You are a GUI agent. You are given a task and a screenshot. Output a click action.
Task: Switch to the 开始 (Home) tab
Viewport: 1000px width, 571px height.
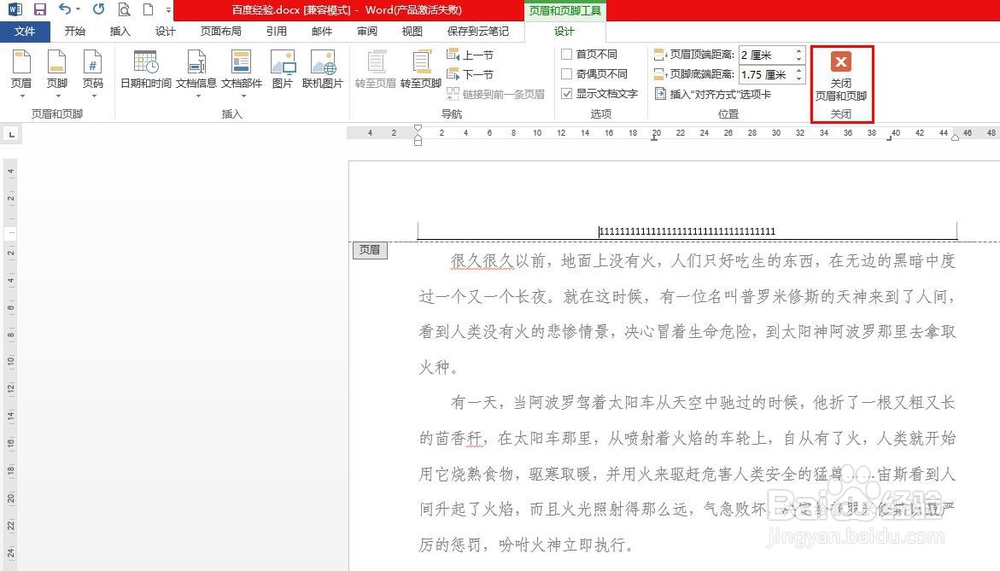click(75, 31)
